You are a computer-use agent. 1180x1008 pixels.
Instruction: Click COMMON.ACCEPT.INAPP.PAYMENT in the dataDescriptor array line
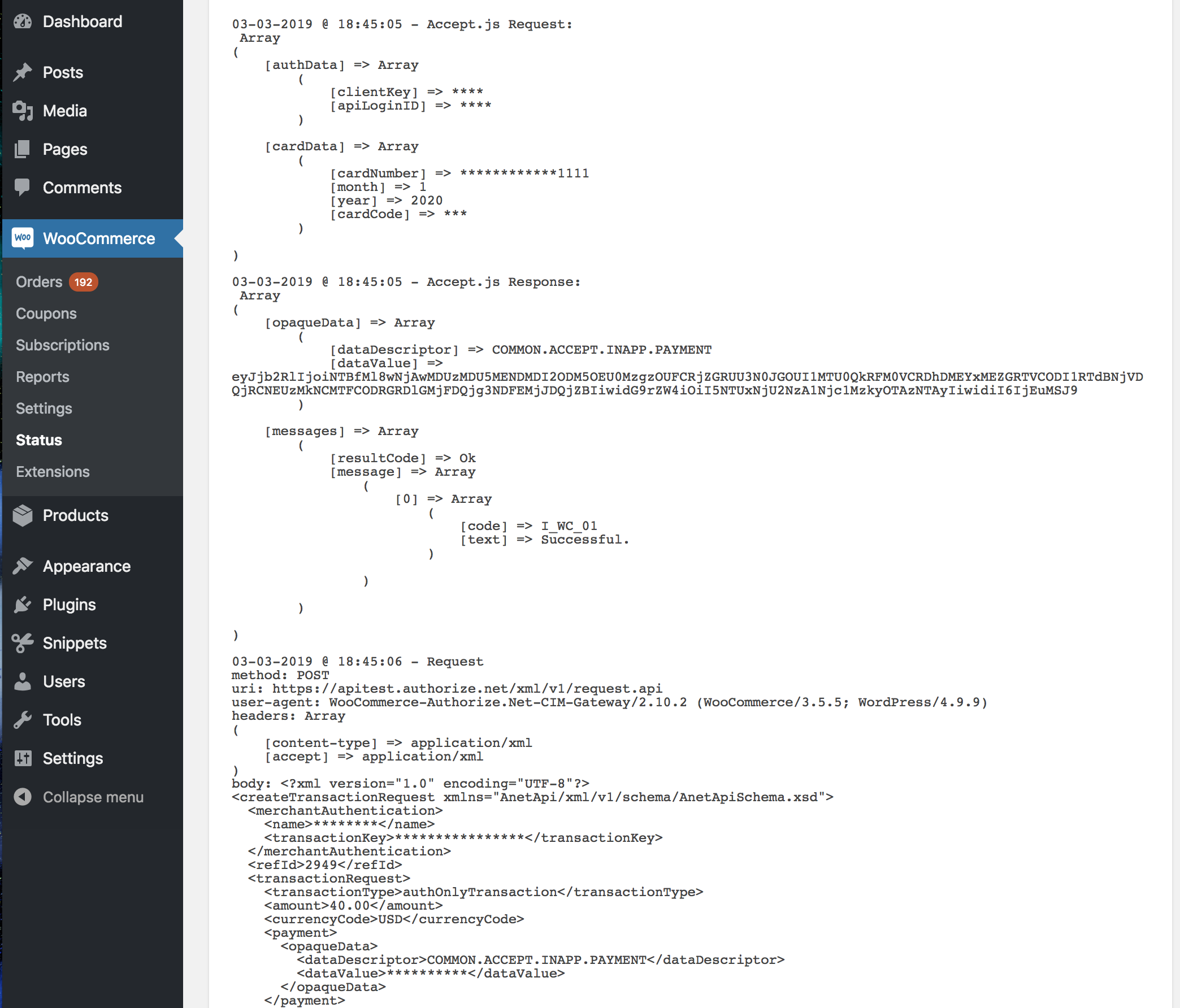602,350
